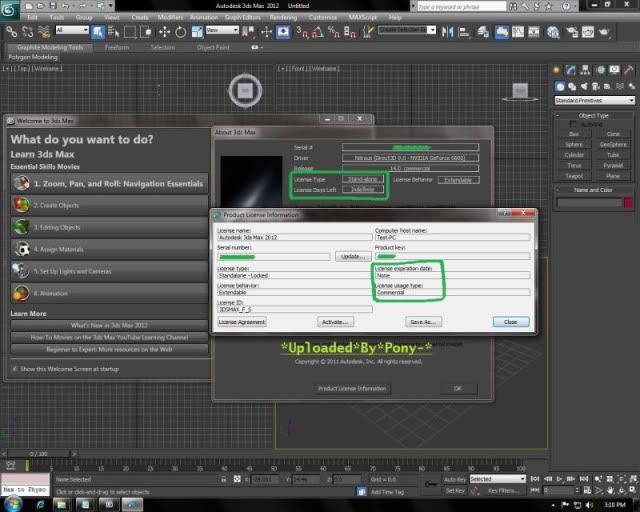Click Activate in Product License Information

coord(335,322)
